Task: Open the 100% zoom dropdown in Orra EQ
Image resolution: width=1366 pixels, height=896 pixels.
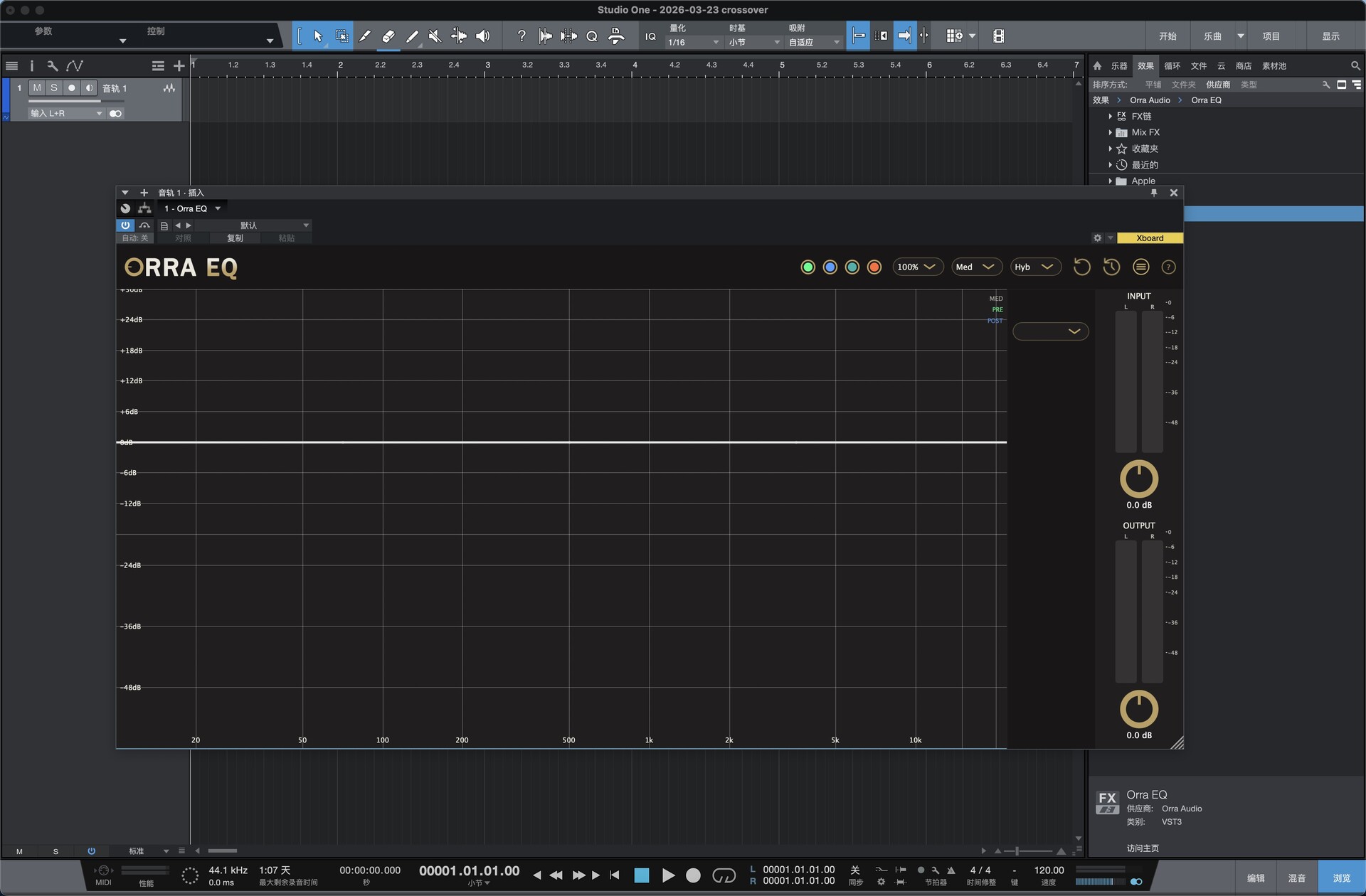Action: tap(917, 267)
